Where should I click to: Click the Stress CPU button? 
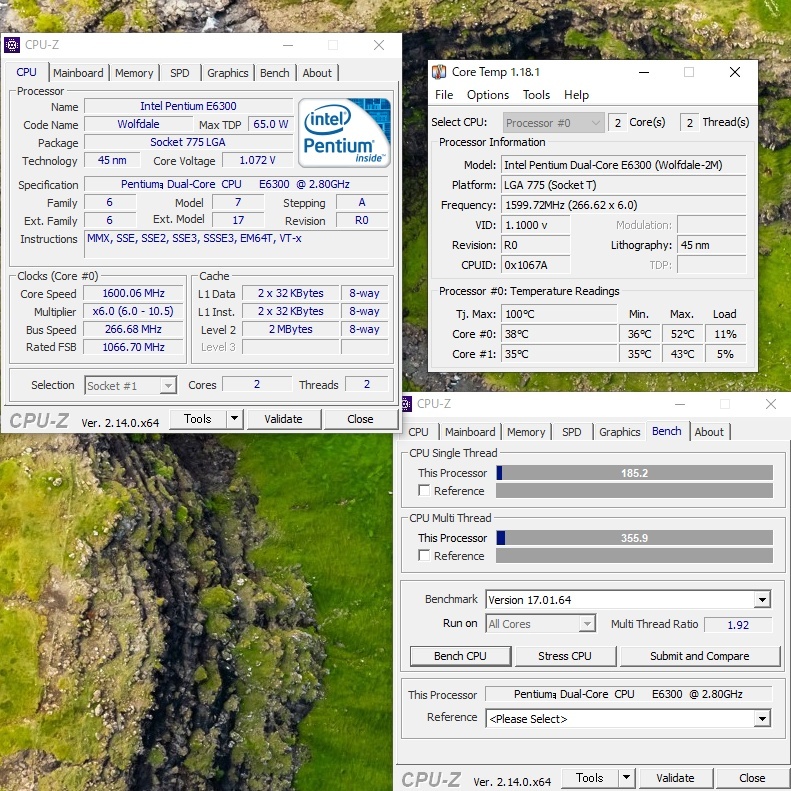coord(564,656)
